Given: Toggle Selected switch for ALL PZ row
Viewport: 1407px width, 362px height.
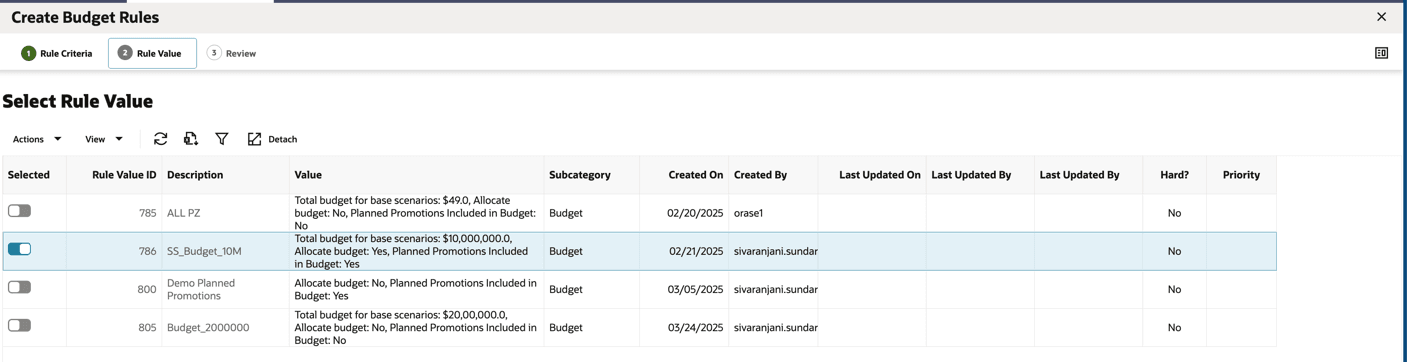Looking at the screenshot, I should tap(19, 211).
